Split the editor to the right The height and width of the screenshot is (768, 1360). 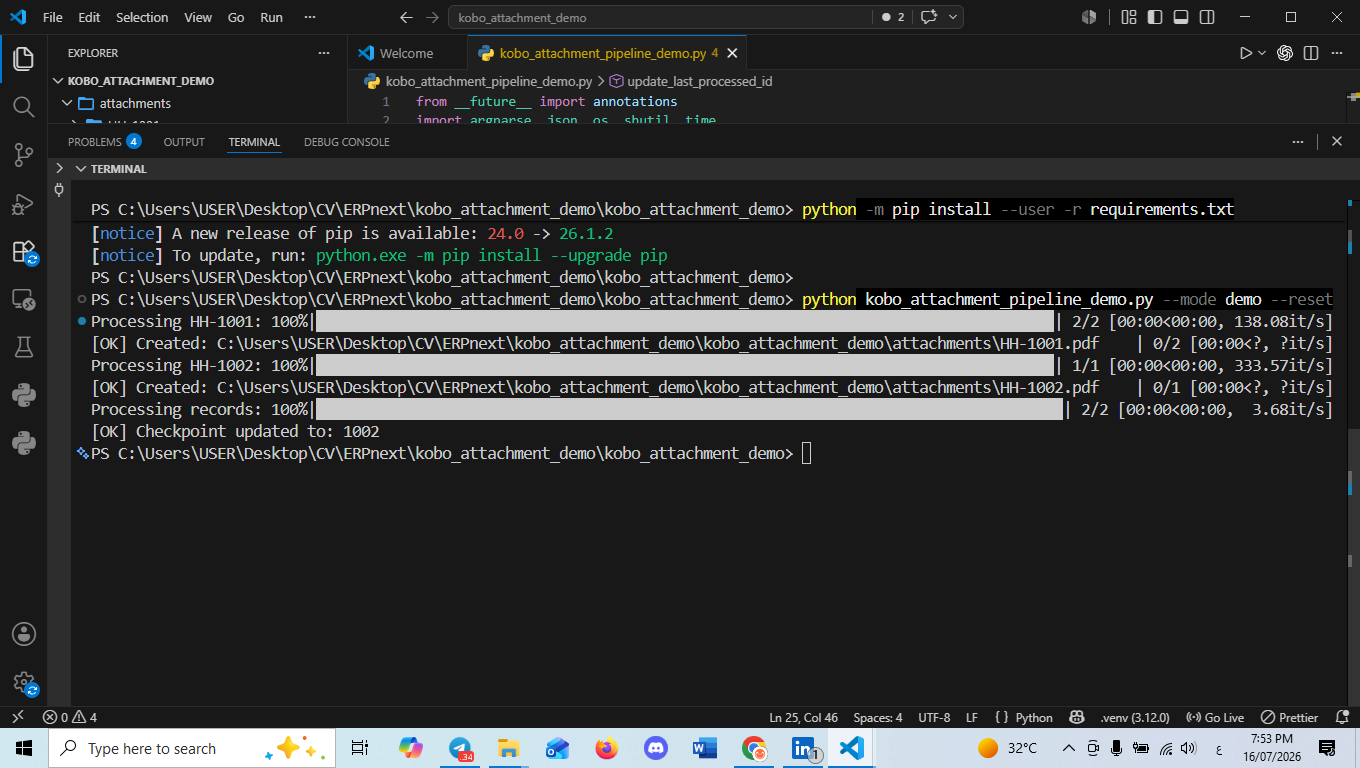coord(1310,53)
